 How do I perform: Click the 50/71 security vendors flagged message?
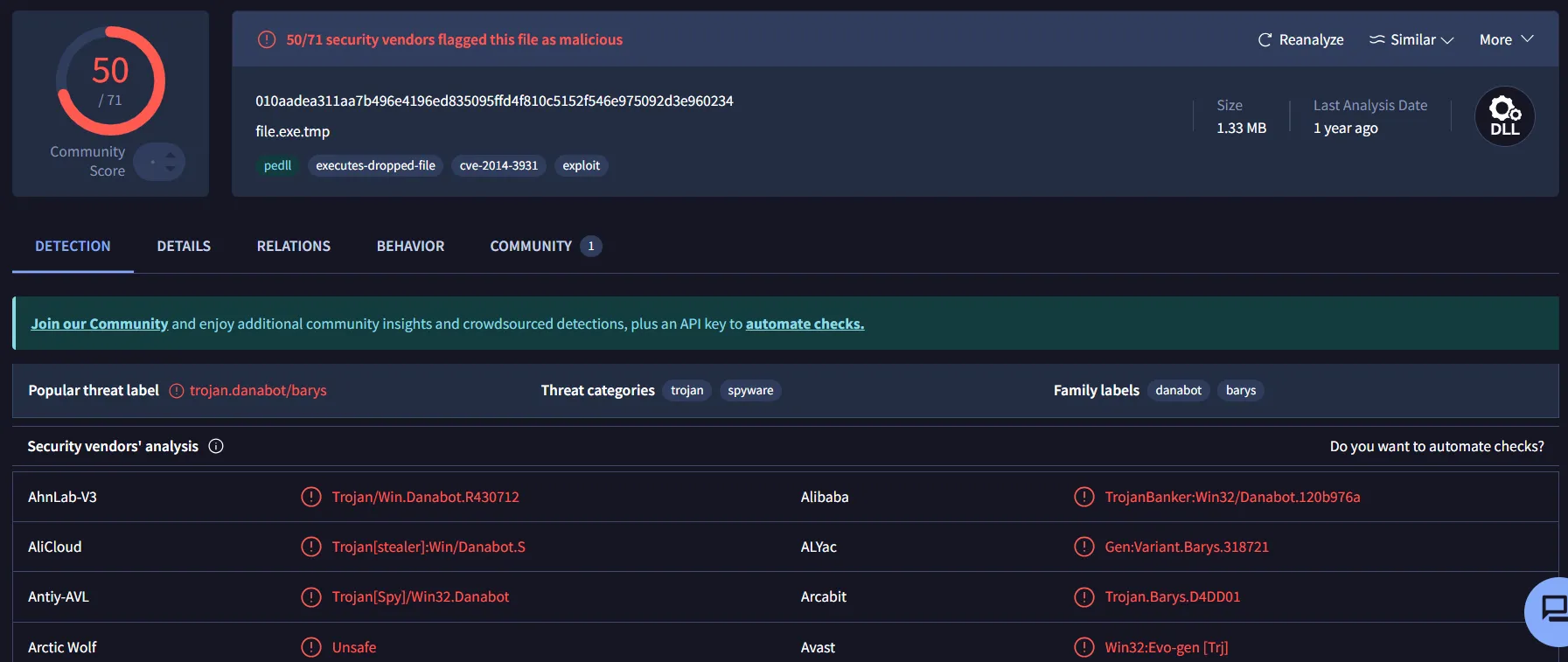tap(455, 40)
